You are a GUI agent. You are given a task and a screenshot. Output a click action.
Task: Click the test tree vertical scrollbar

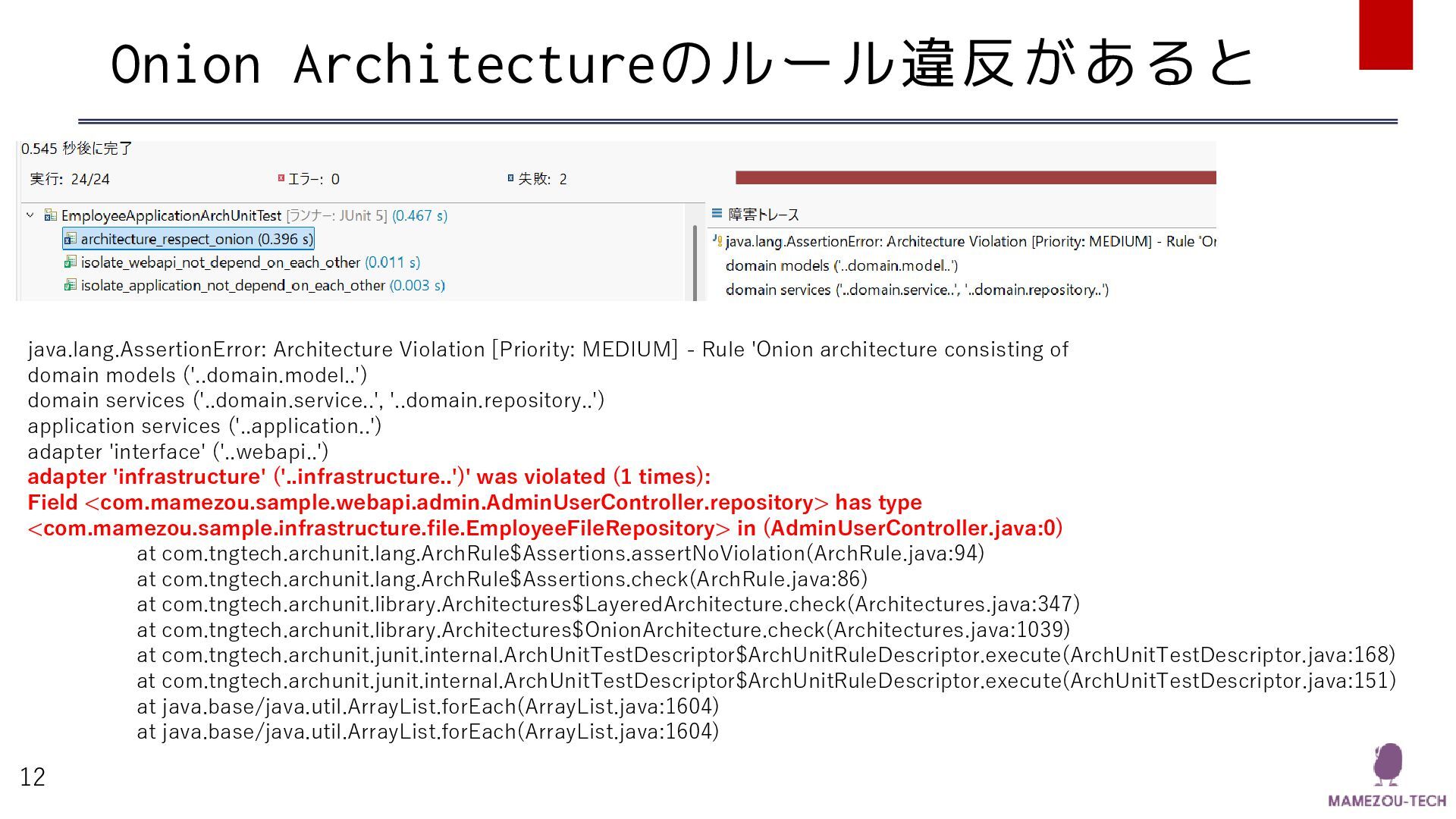[x=695, y=262]
